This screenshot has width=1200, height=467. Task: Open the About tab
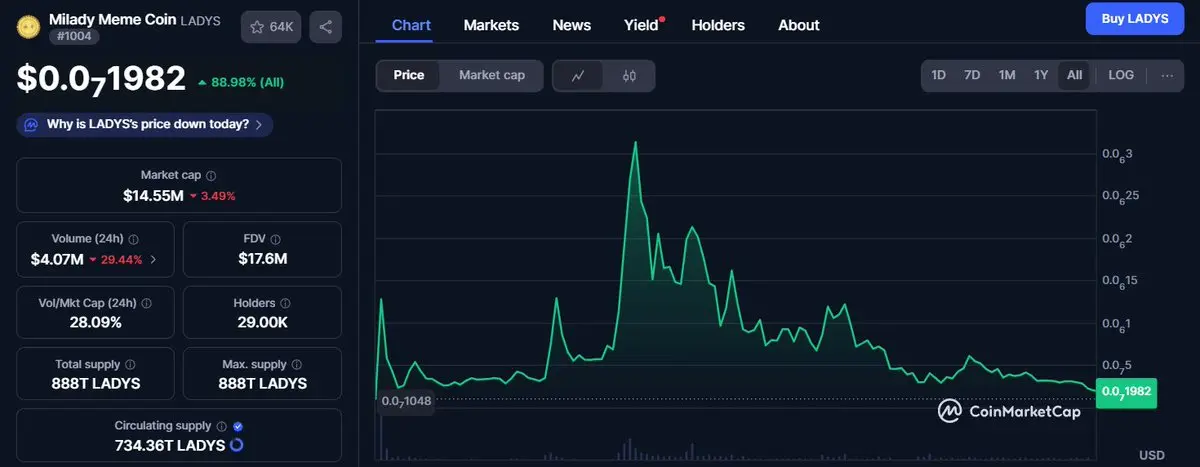tap(799, 25)
